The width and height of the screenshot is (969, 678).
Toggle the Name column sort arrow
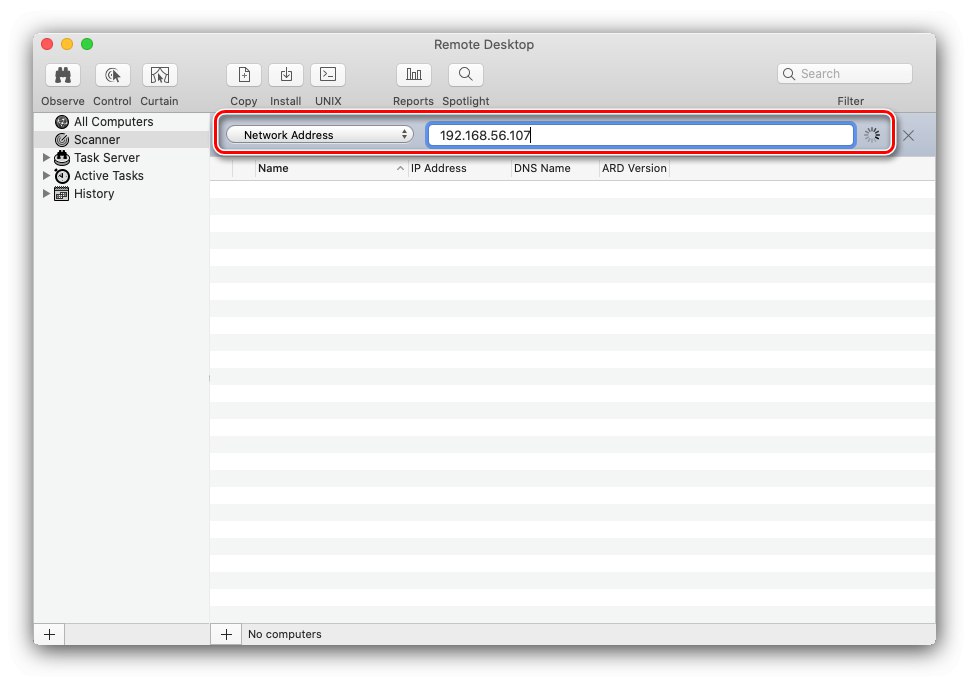click(x=400, y=168)
